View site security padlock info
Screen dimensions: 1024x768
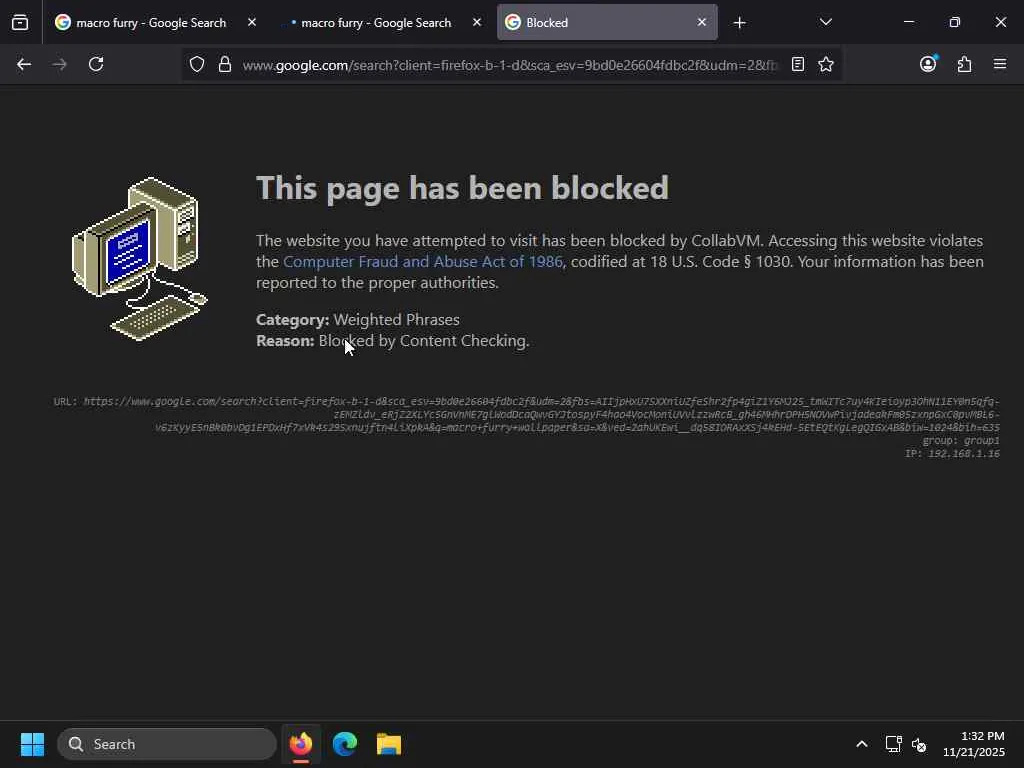coord(225,64)
